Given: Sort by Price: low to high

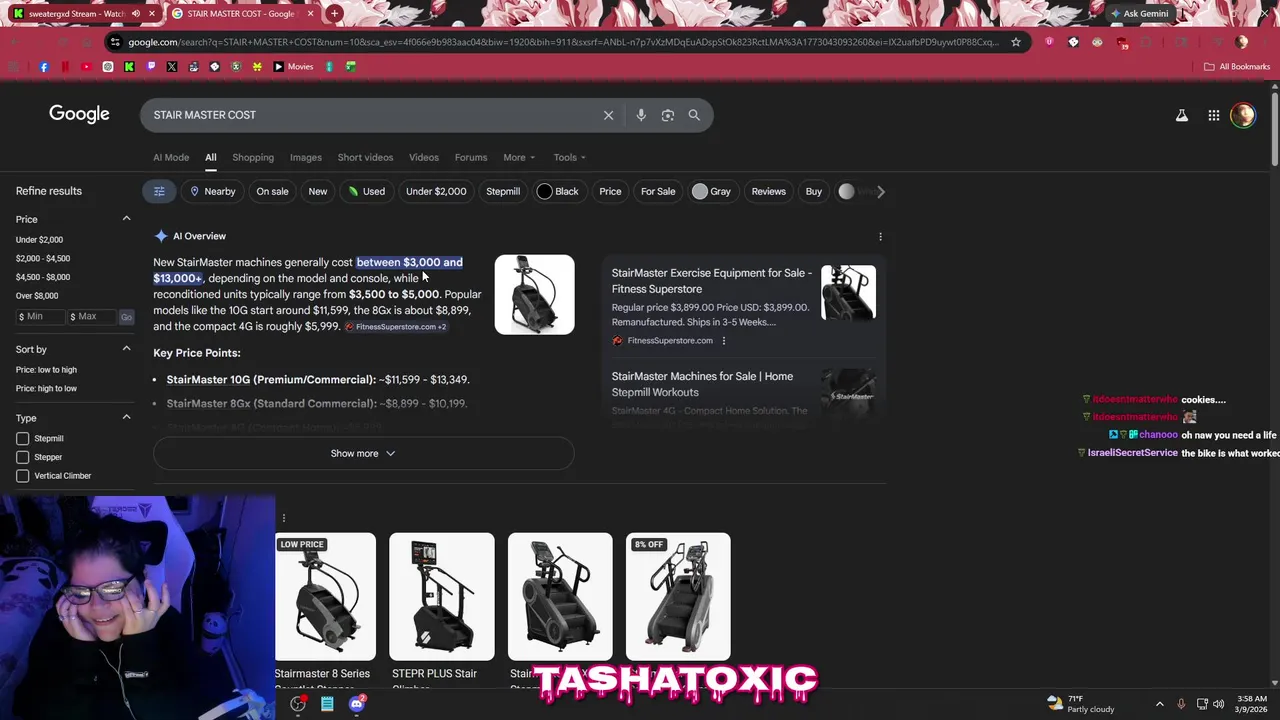Looking at the screenshot, I should (x=46, y=370).
